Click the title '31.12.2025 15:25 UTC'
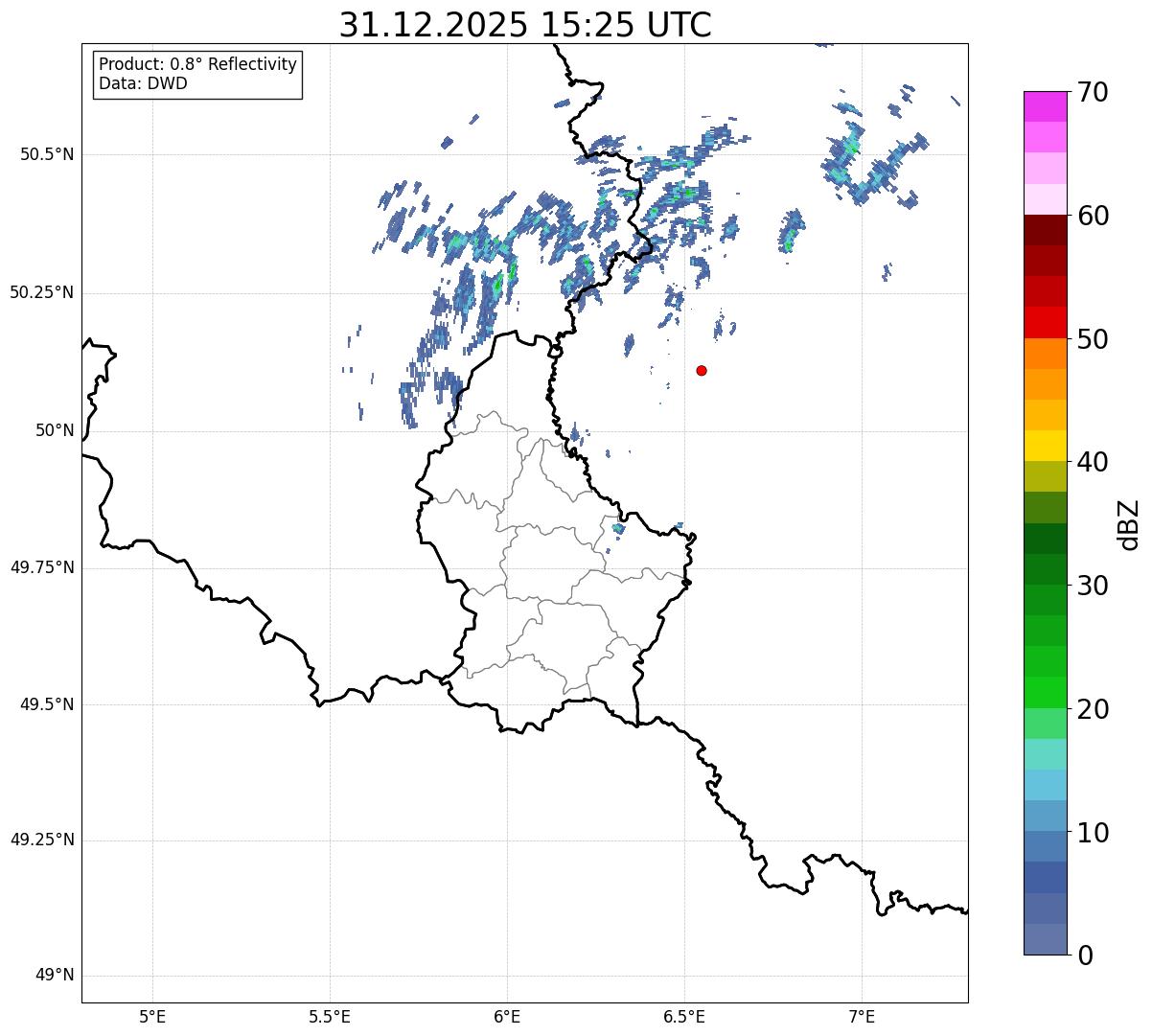The image size is (1152, 1036). click(525, 25)
